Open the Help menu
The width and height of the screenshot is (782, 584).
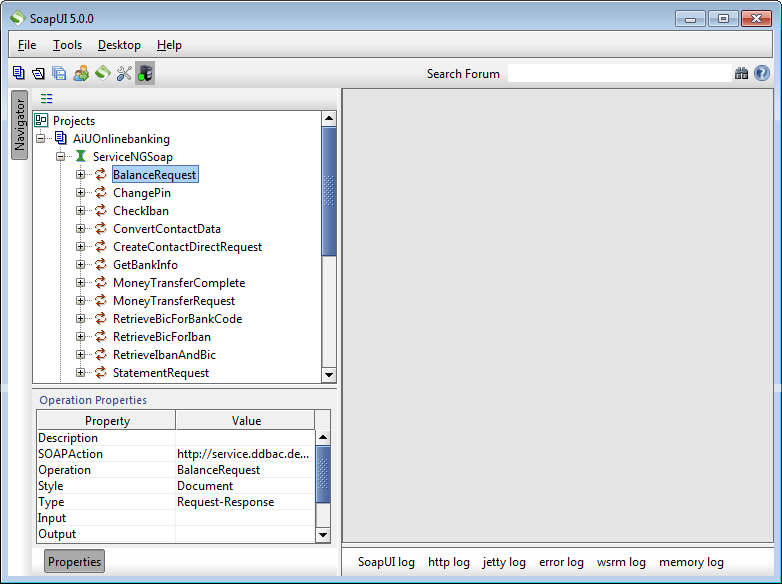click(169, 45)
